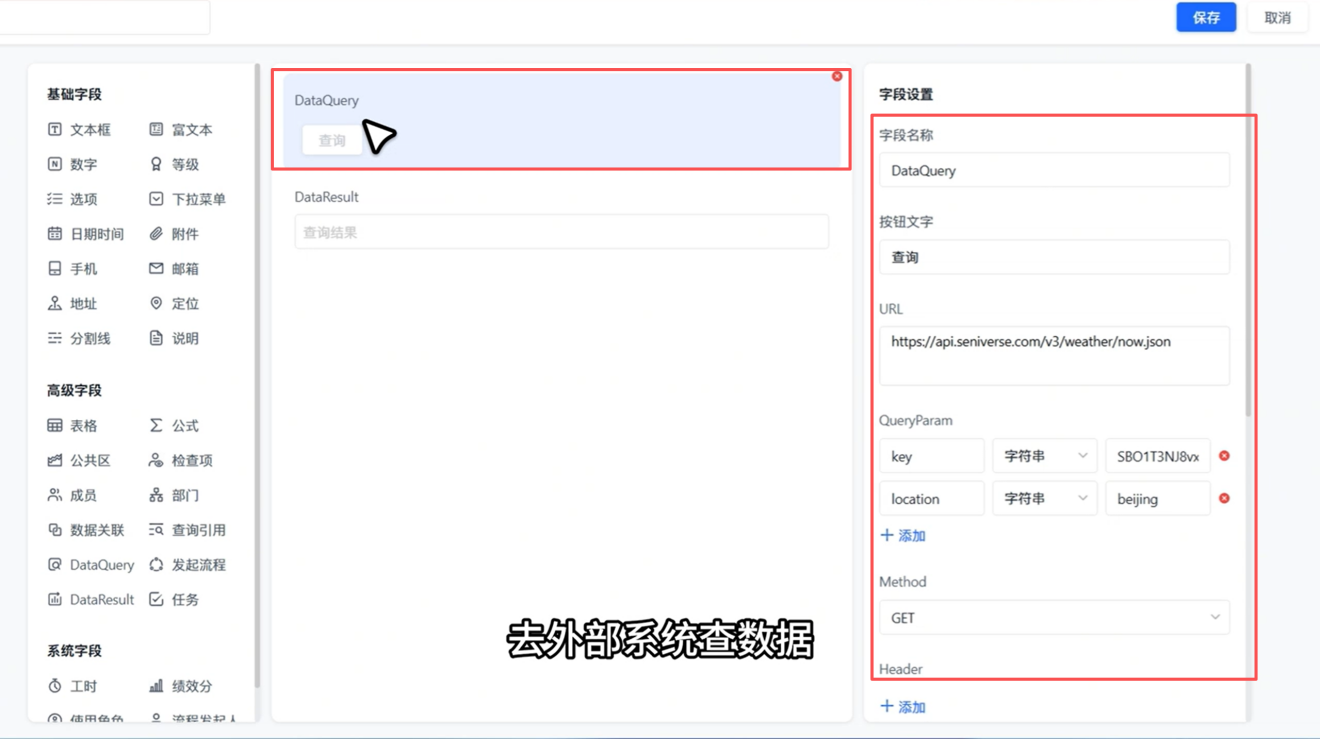Click the left field list scrollbar
This screenshot has width=1320, height=739.
257,375
